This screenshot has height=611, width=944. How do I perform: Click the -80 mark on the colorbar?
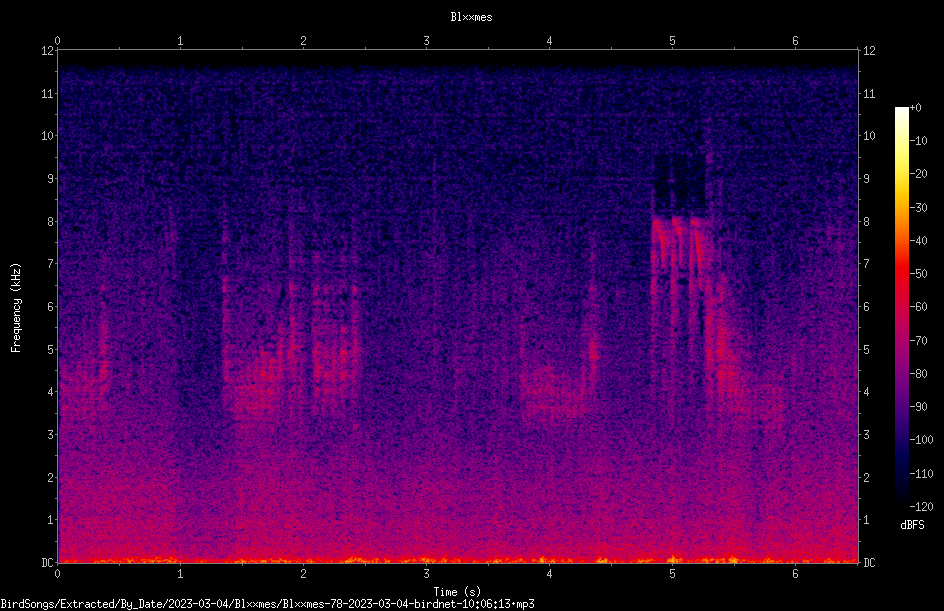coord(918,373)
